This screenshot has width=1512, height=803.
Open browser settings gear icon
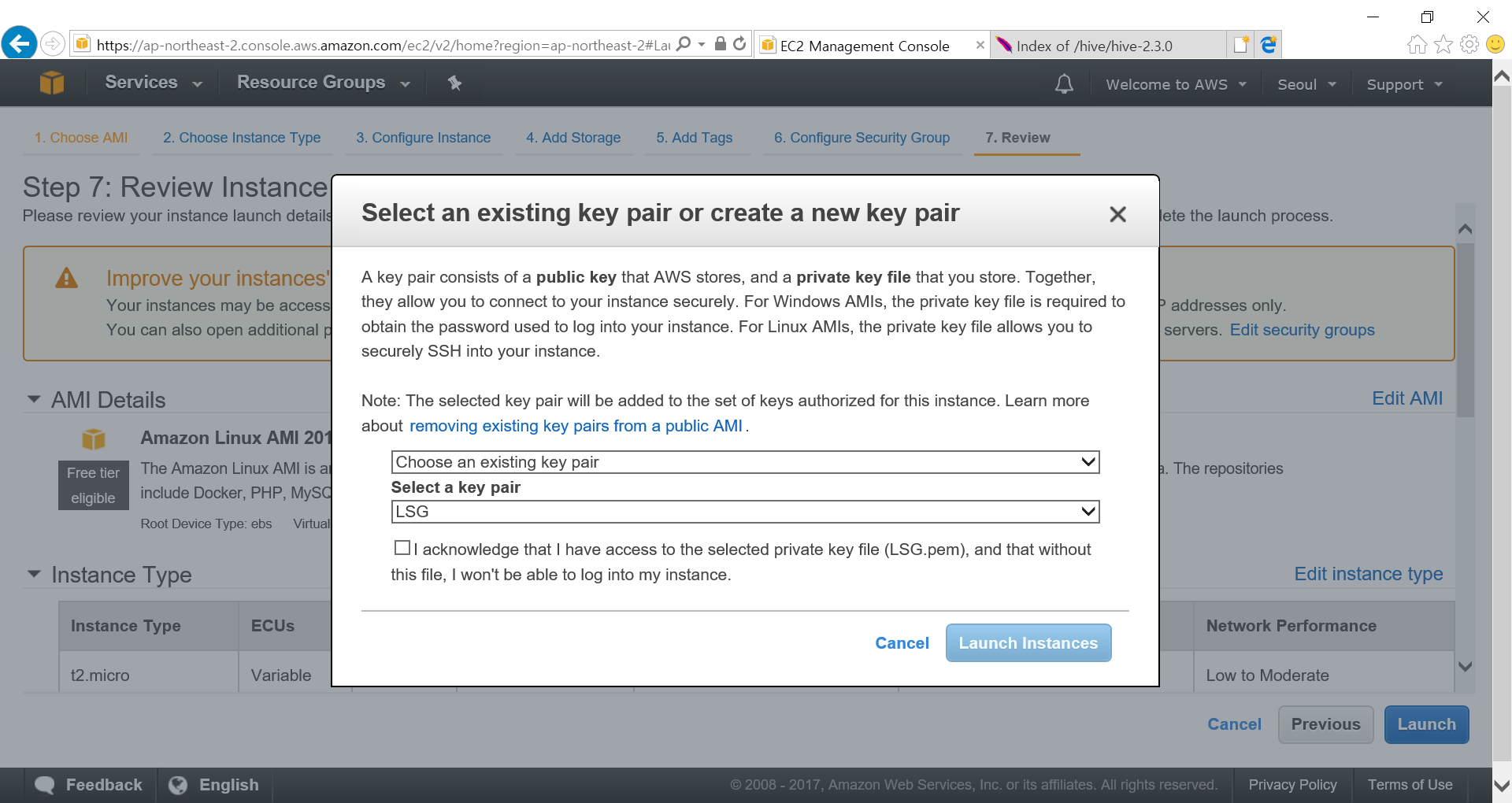[x=1469, y=44]
